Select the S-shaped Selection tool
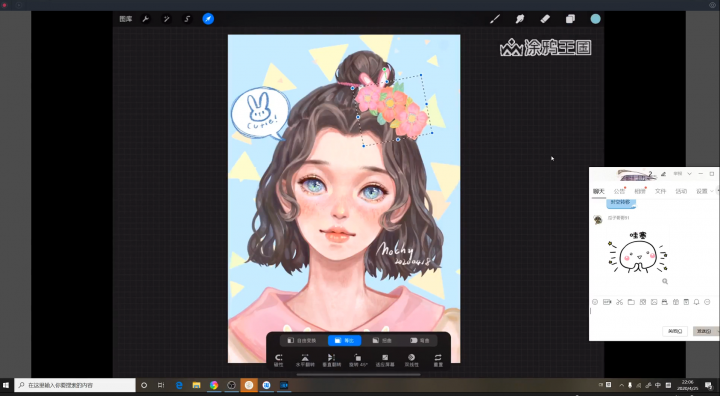 [187, 19]
